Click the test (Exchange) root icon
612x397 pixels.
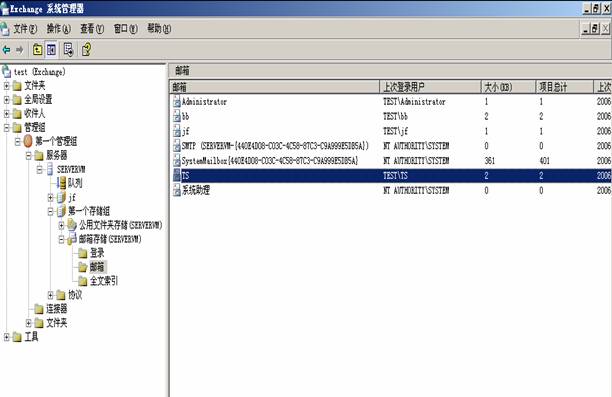tap(6, 72)
